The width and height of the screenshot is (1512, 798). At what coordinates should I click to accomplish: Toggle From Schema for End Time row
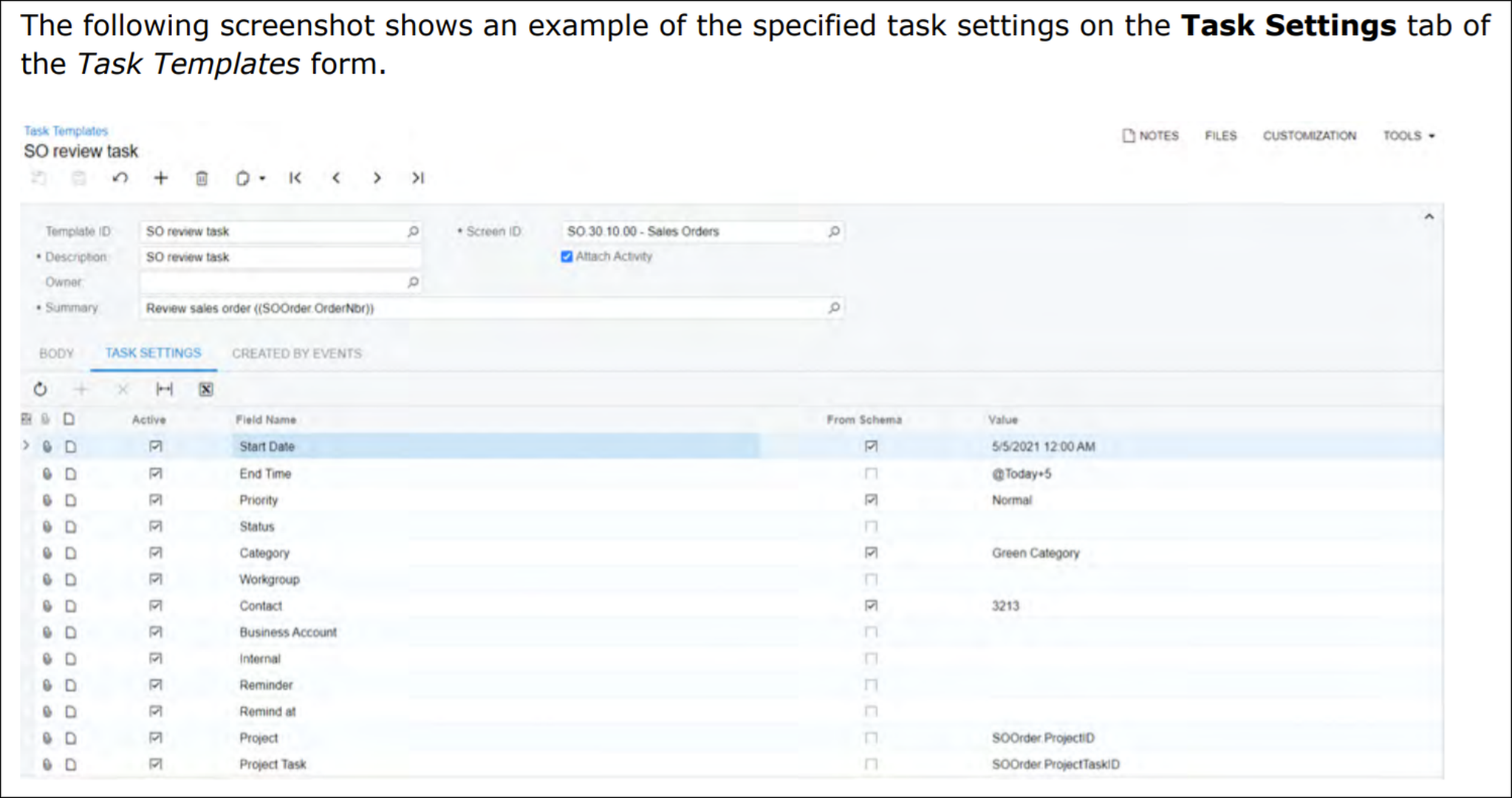click(871, 474)
